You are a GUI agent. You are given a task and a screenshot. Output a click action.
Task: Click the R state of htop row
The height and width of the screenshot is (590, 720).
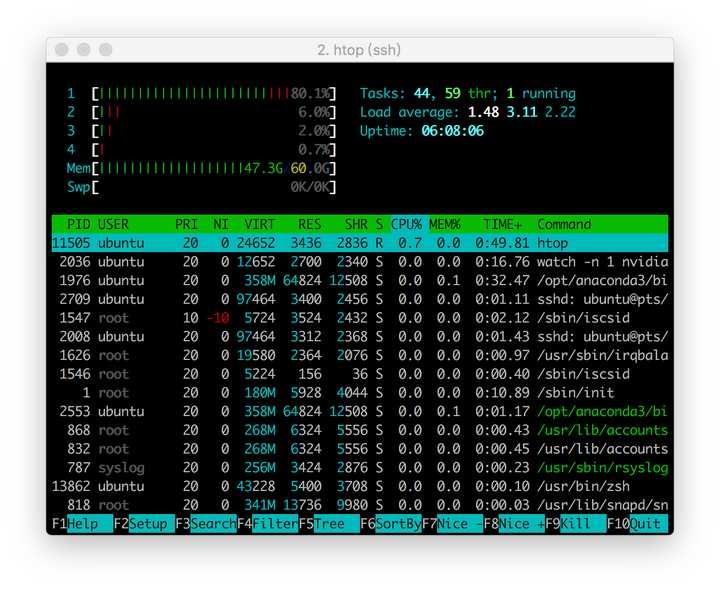(379, 243)
